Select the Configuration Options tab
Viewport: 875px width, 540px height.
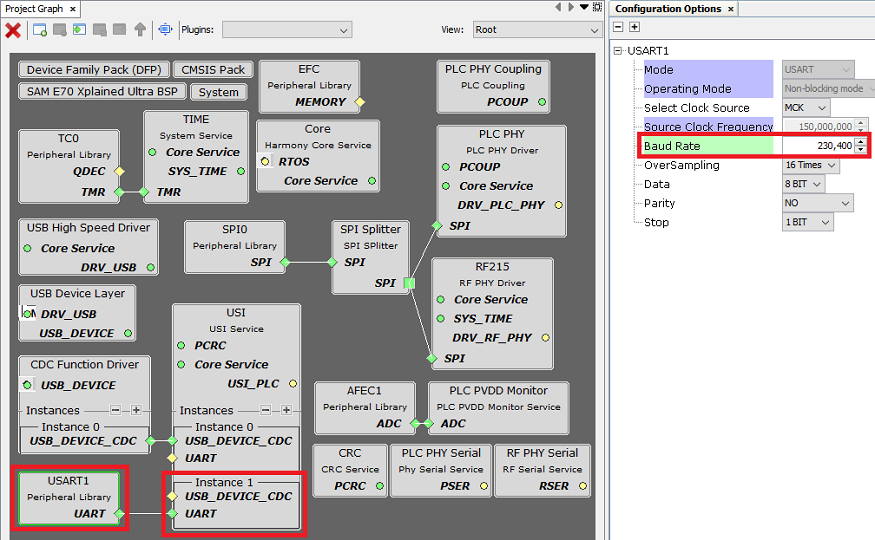(667, 8)
